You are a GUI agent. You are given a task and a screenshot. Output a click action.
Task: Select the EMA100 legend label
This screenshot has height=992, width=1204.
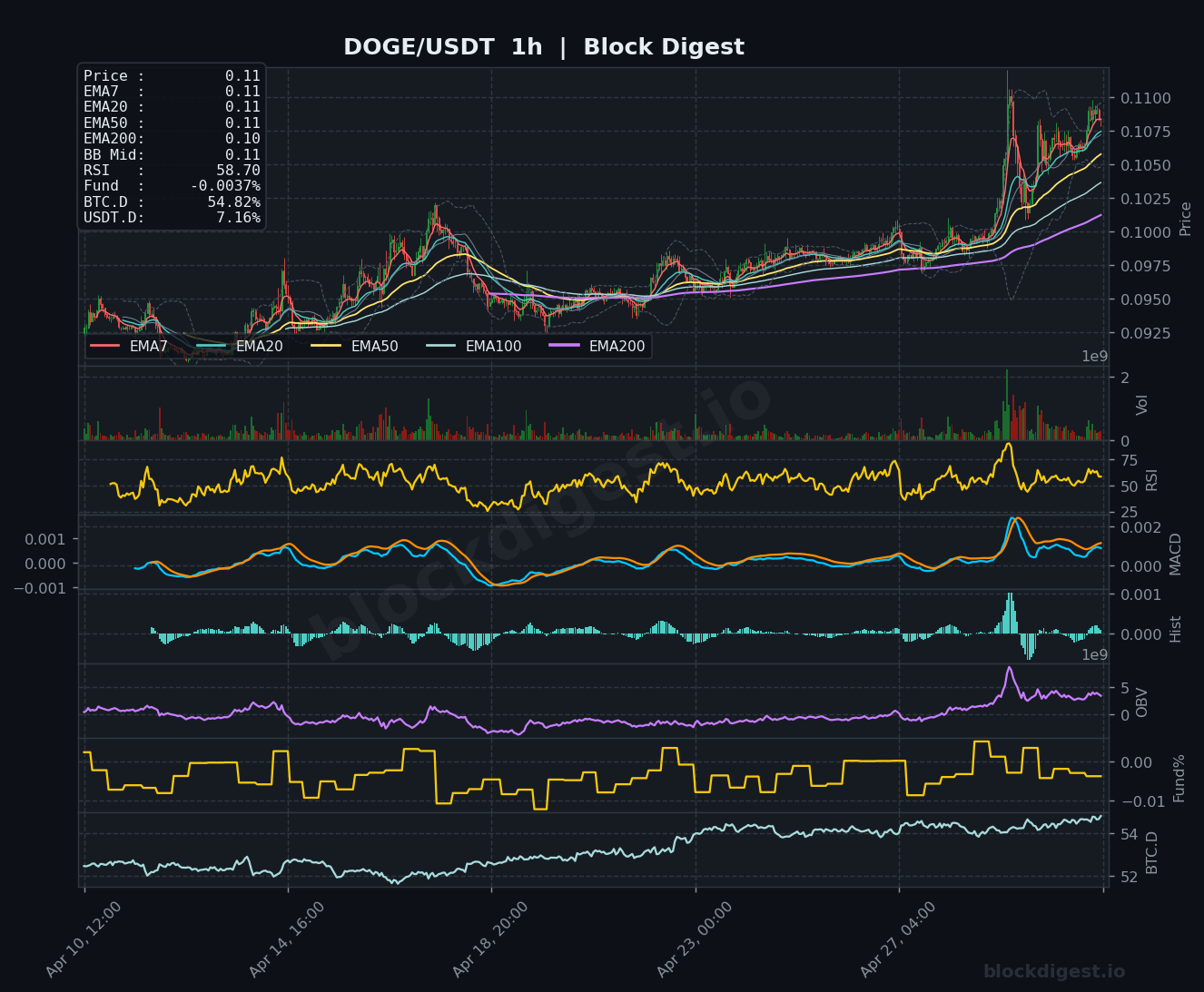pyautogui.click(x=493, y=346)
